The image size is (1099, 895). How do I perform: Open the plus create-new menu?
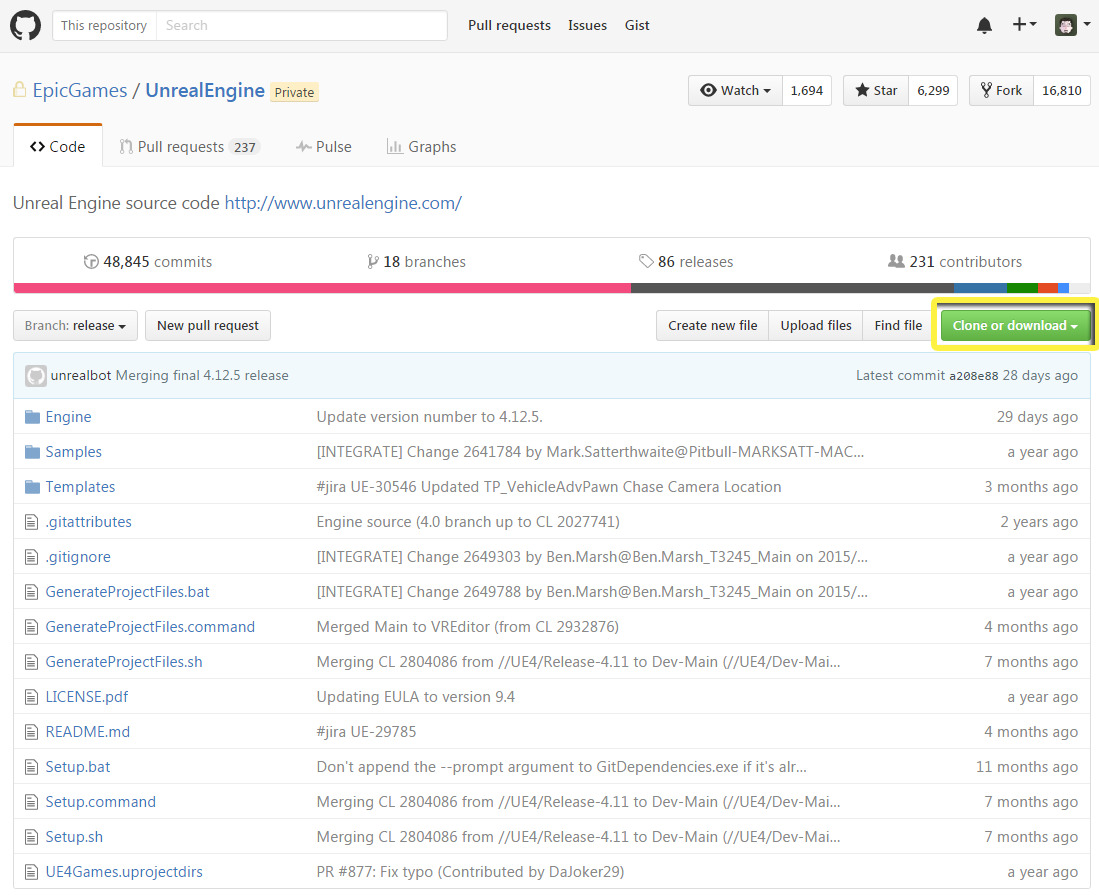click(1024, 25)
